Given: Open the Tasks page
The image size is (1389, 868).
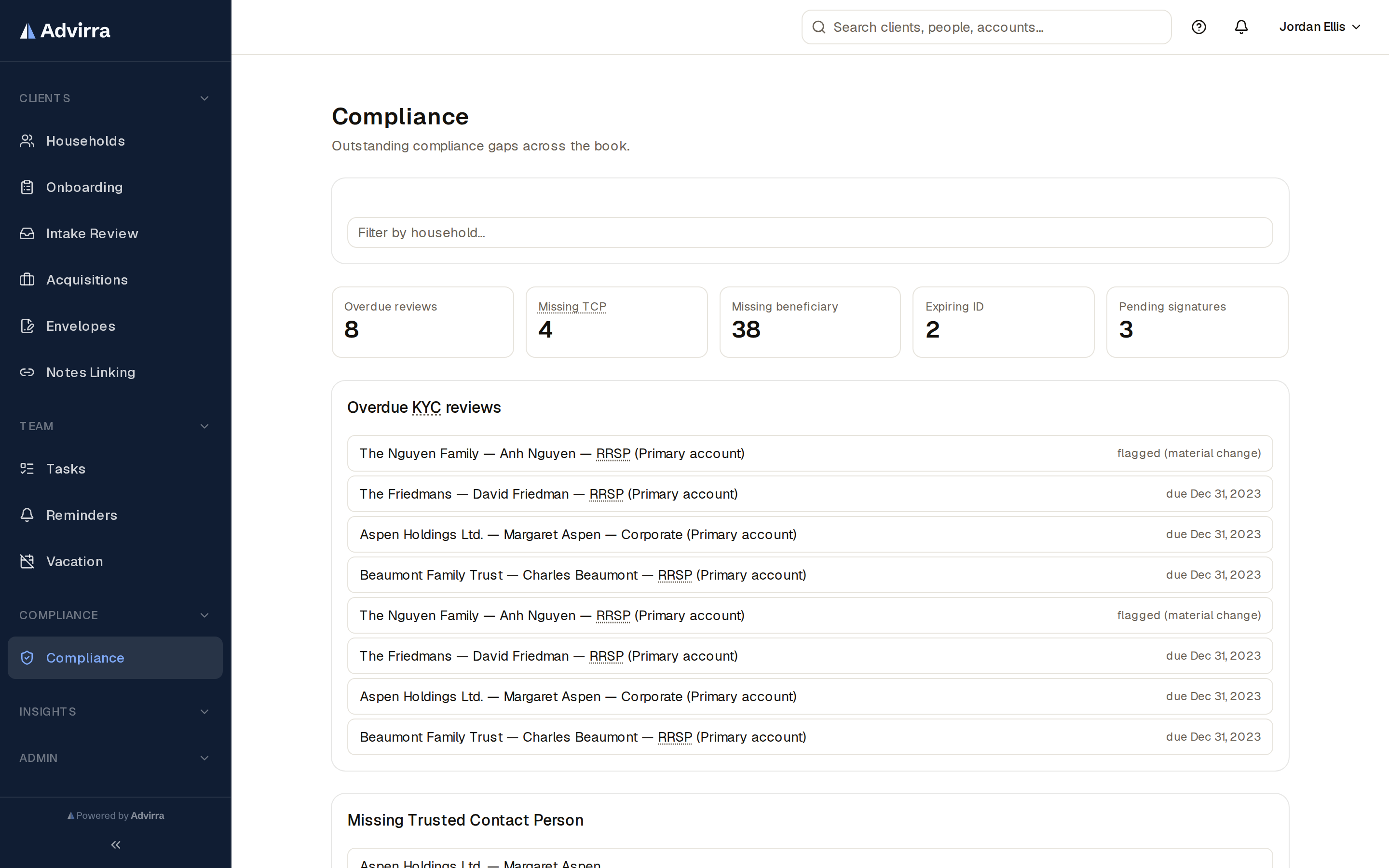Looking at the screenshot, I should (x=115, y=468).
